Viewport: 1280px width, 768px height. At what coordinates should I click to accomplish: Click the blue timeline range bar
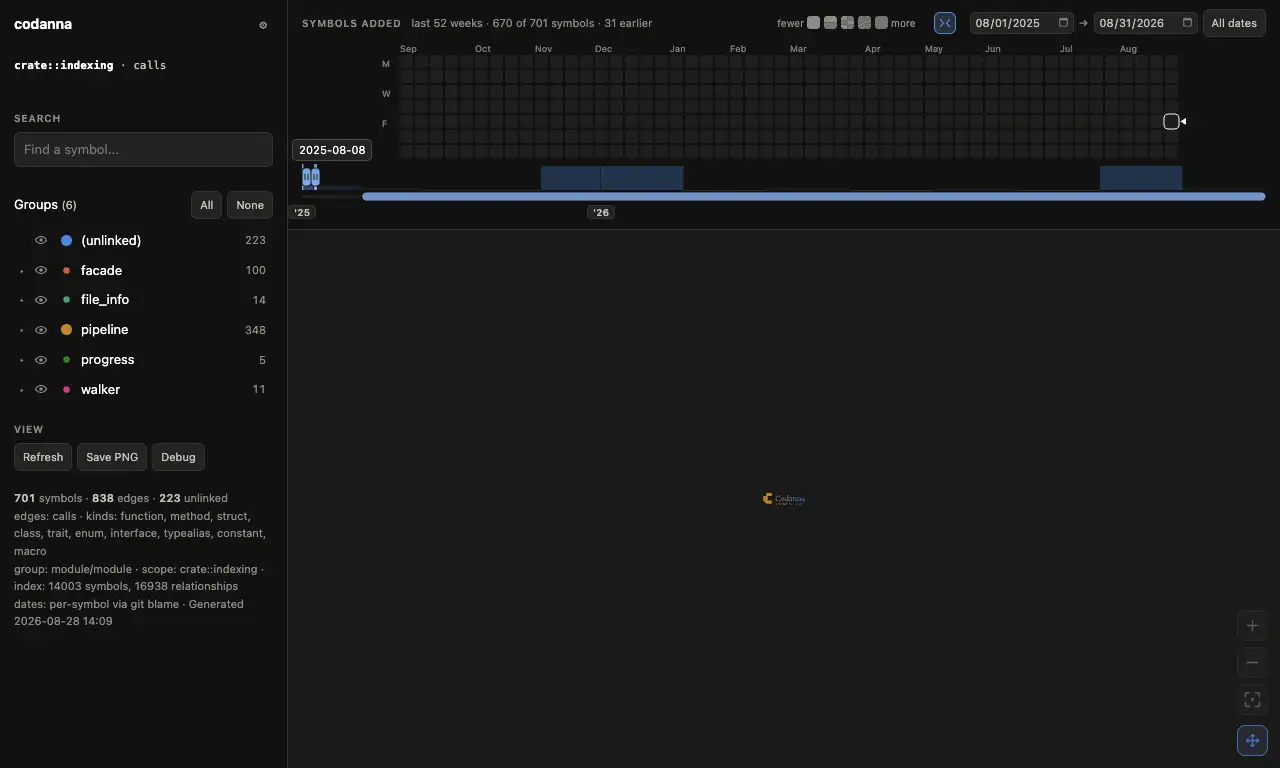[x=814, y=196]
